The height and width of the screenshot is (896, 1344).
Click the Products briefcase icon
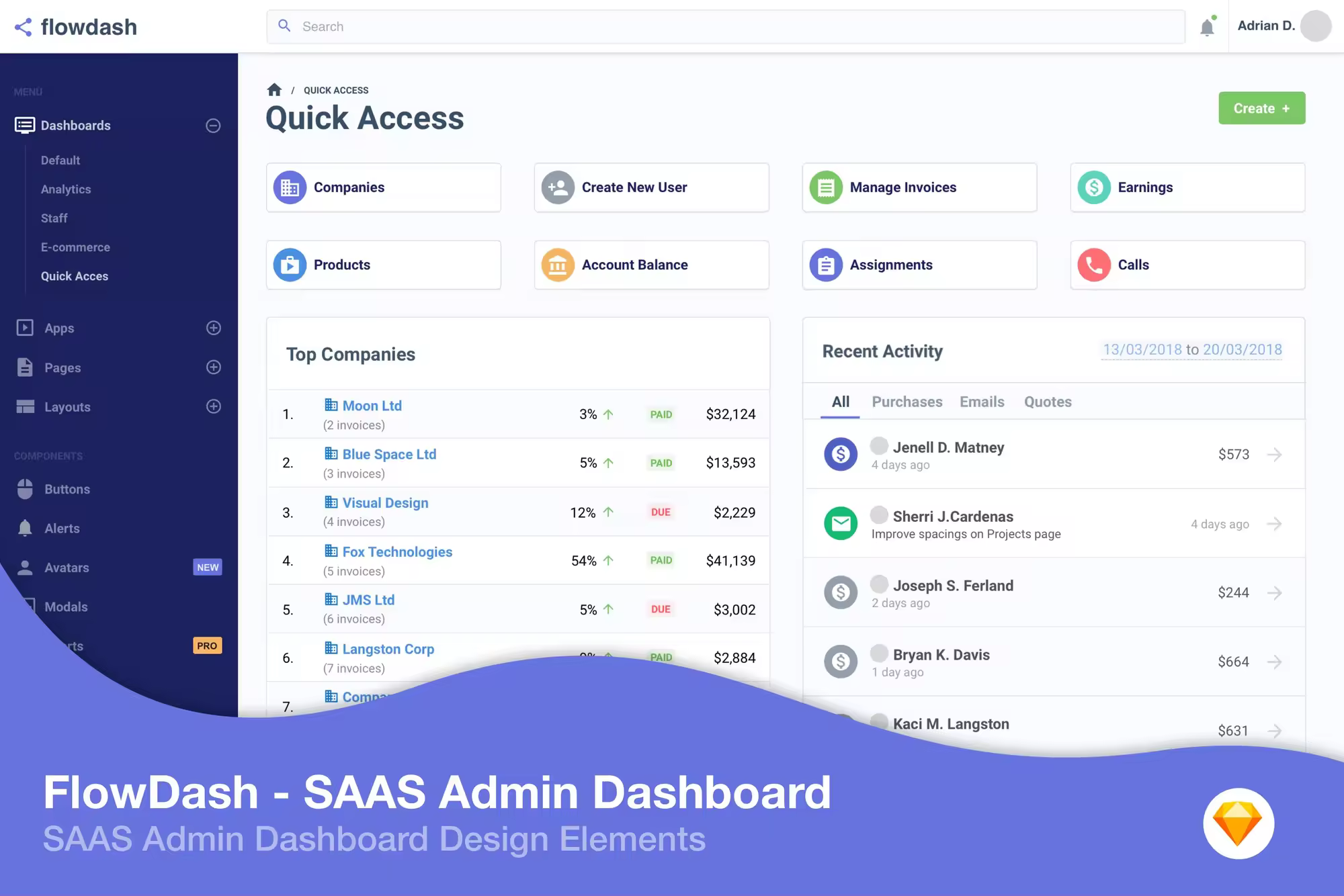tap(290, 265)
